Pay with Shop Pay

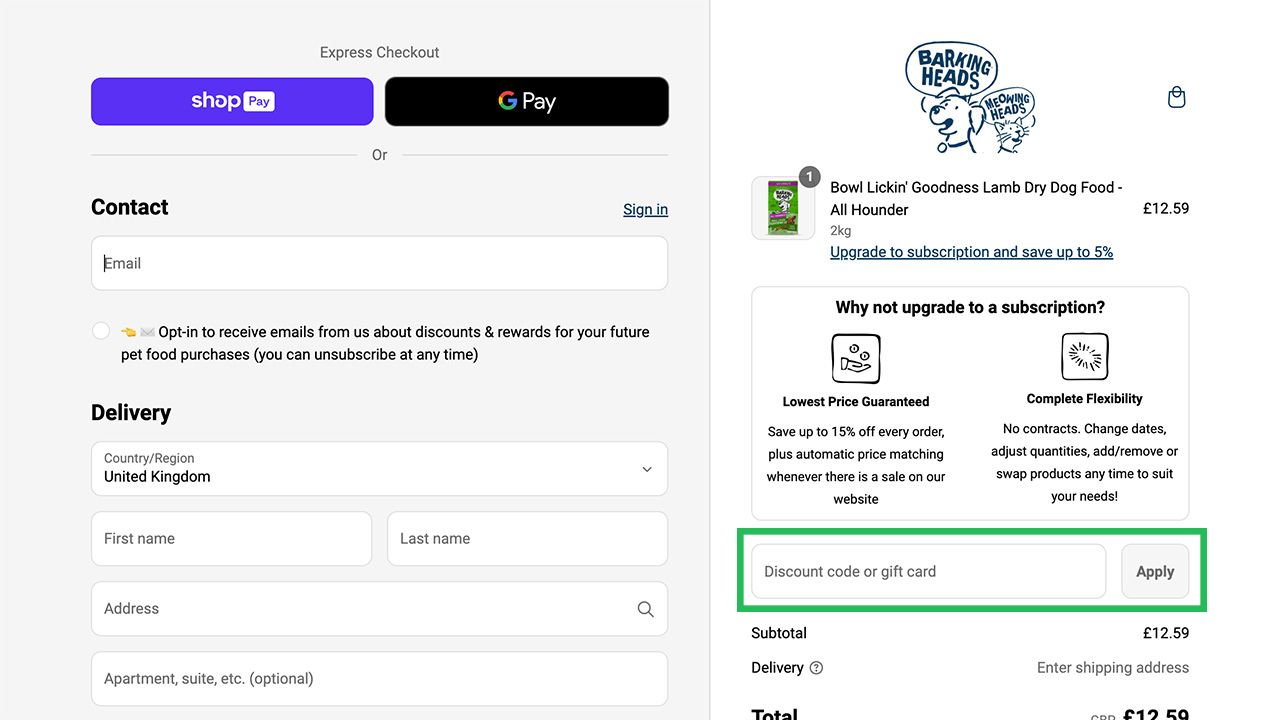232,101
